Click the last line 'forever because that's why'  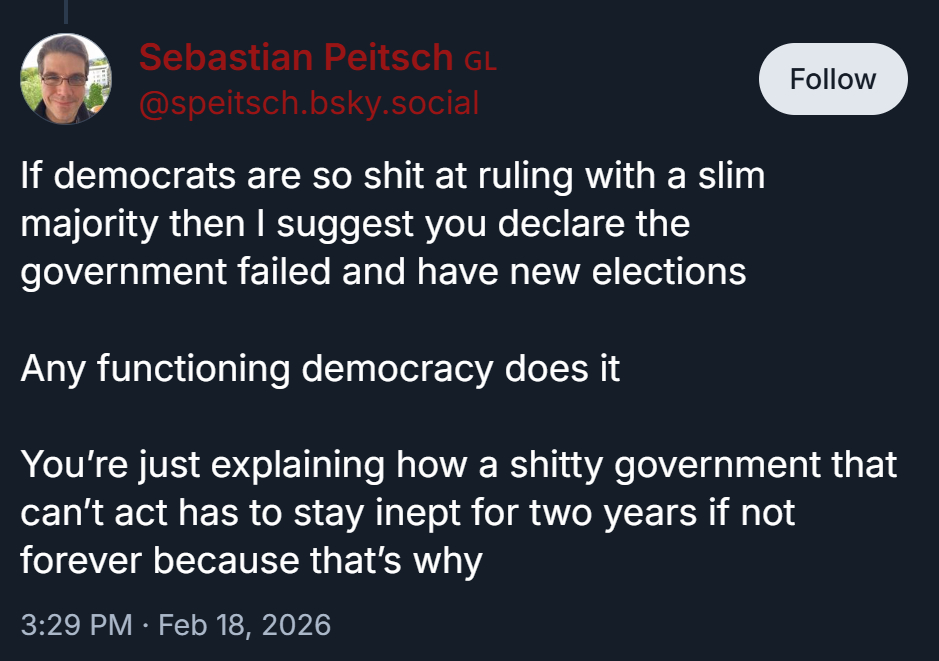click(251, 560)
